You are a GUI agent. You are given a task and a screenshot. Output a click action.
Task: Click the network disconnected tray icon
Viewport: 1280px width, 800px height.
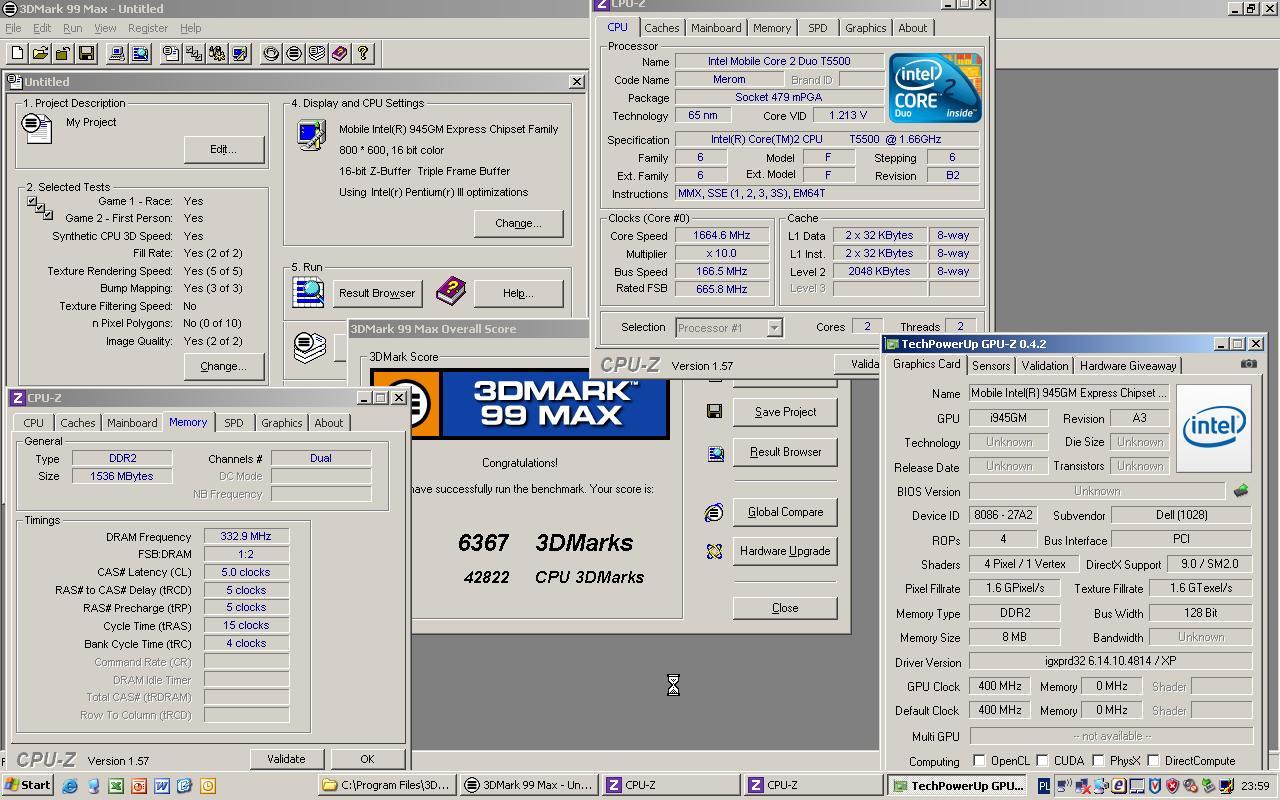(x=1082, y=786)
